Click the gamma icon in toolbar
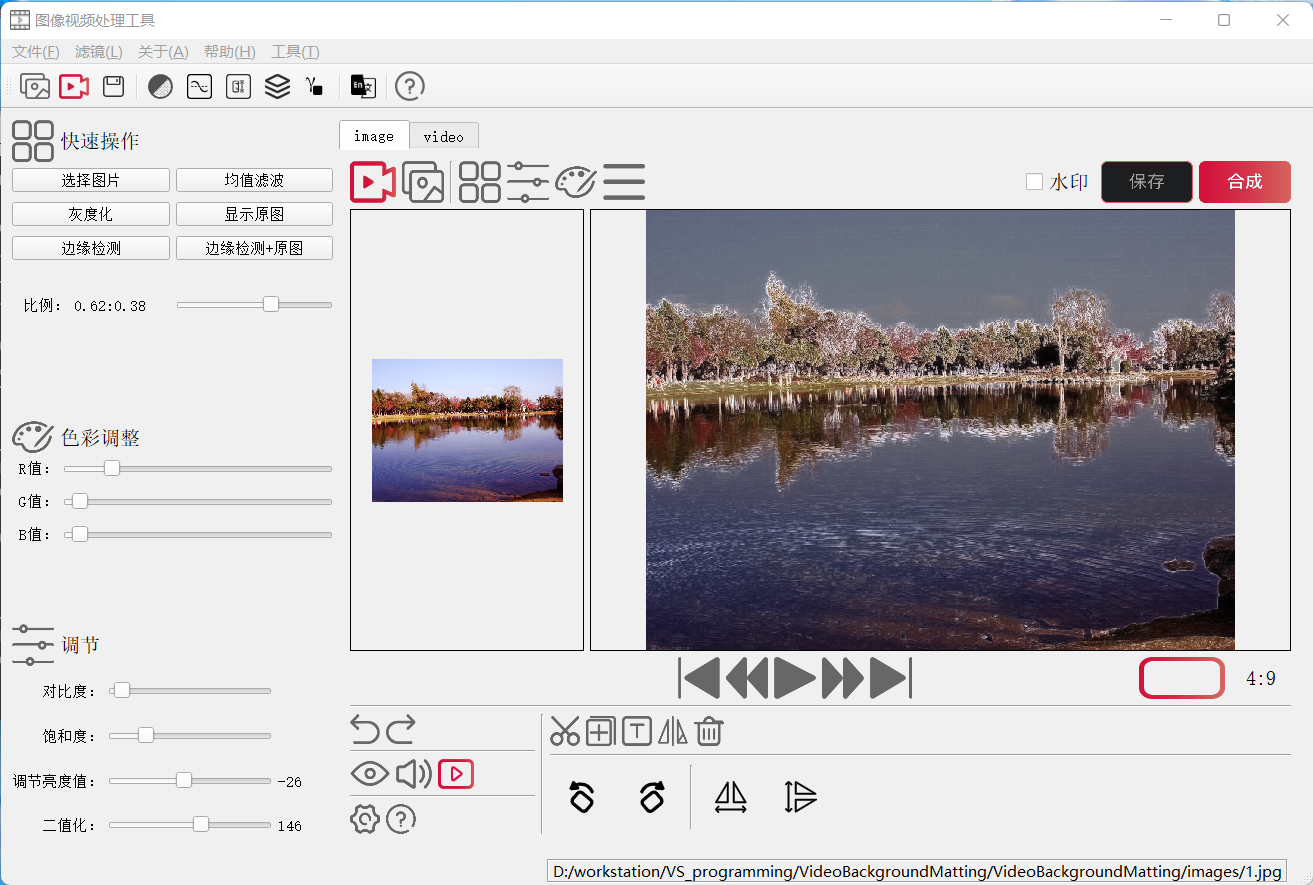 [x=315, y=87]
